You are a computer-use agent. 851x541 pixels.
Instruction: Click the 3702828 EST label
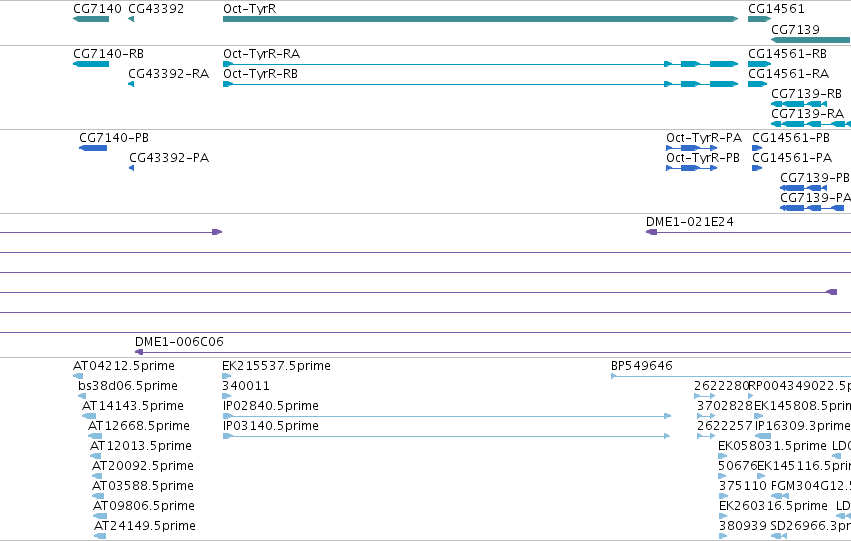725,406
